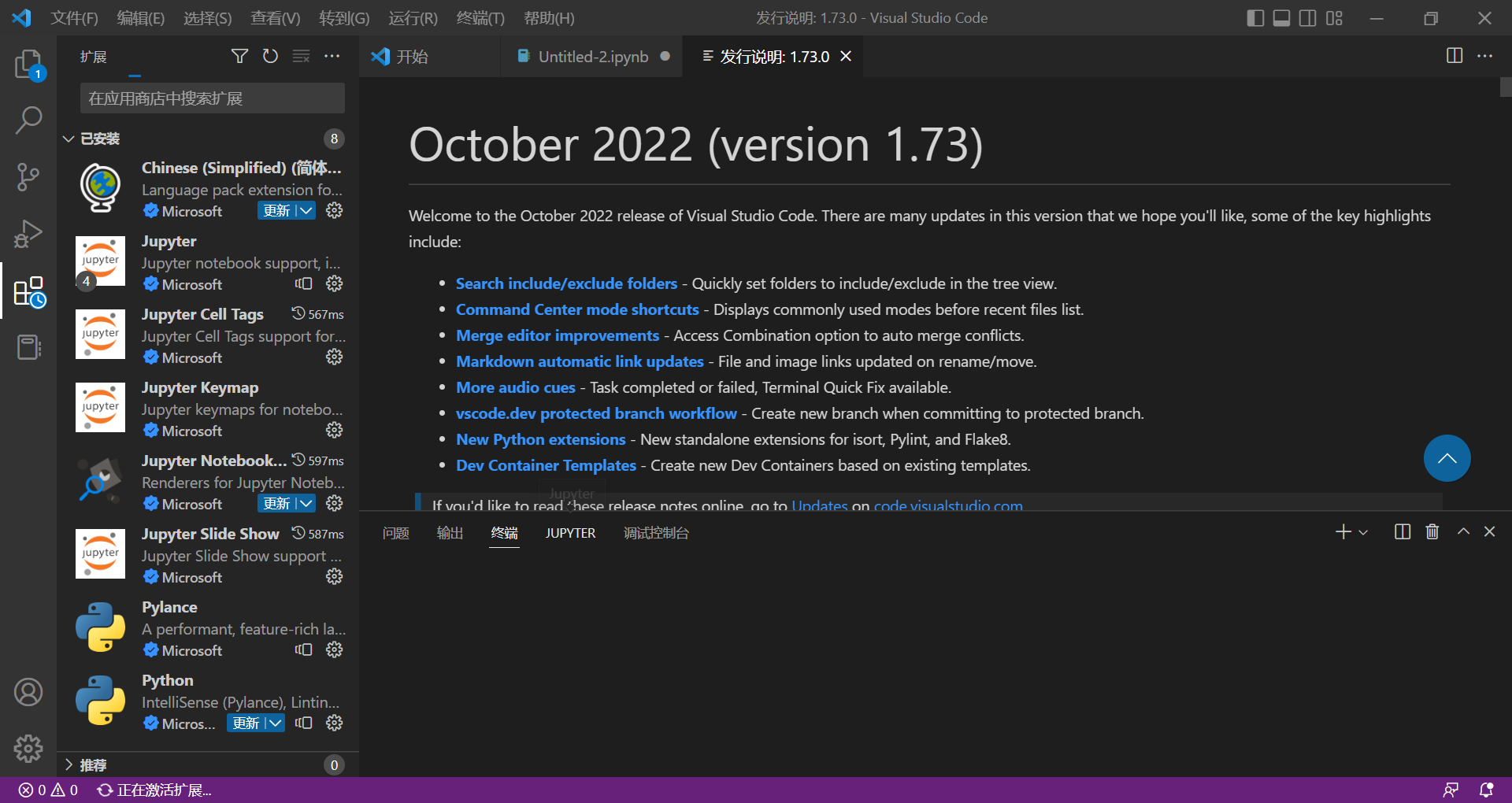Update the Chinese (Simplified) language pack
The width and height of the screenshot is (1512, 803).
coord(276,211)
